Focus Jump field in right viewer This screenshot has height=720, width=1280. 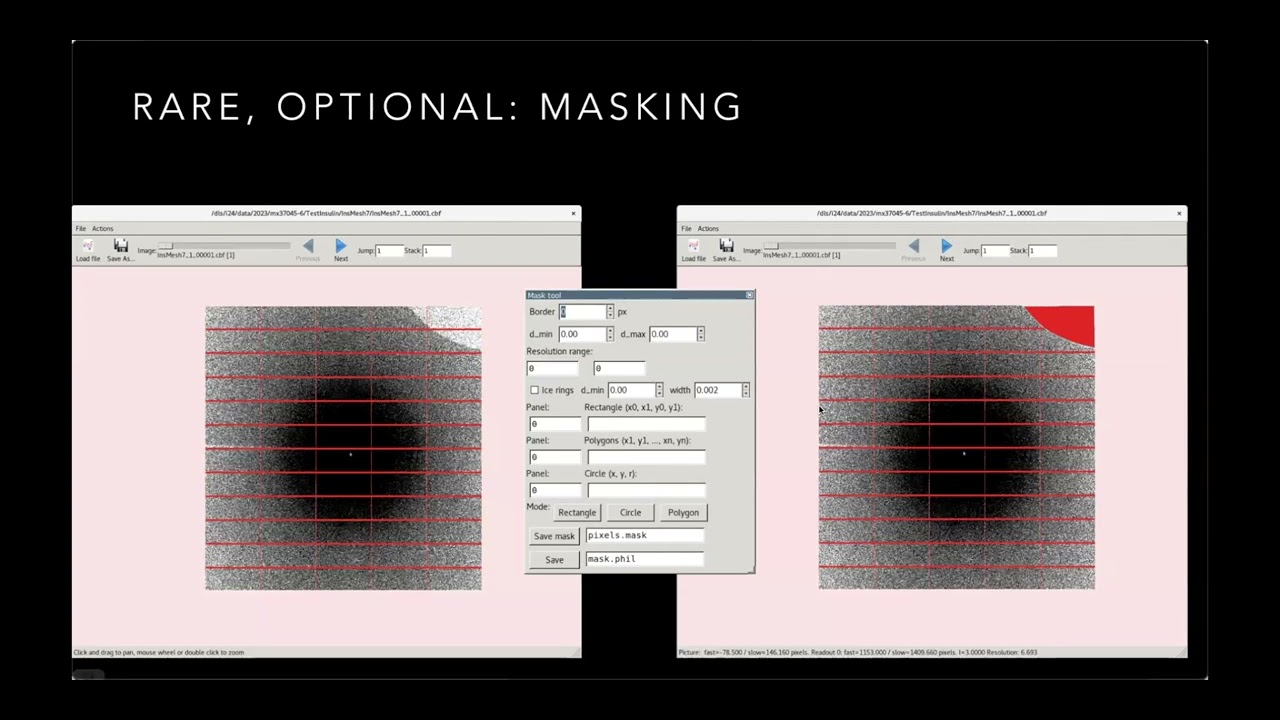(994, 251)
